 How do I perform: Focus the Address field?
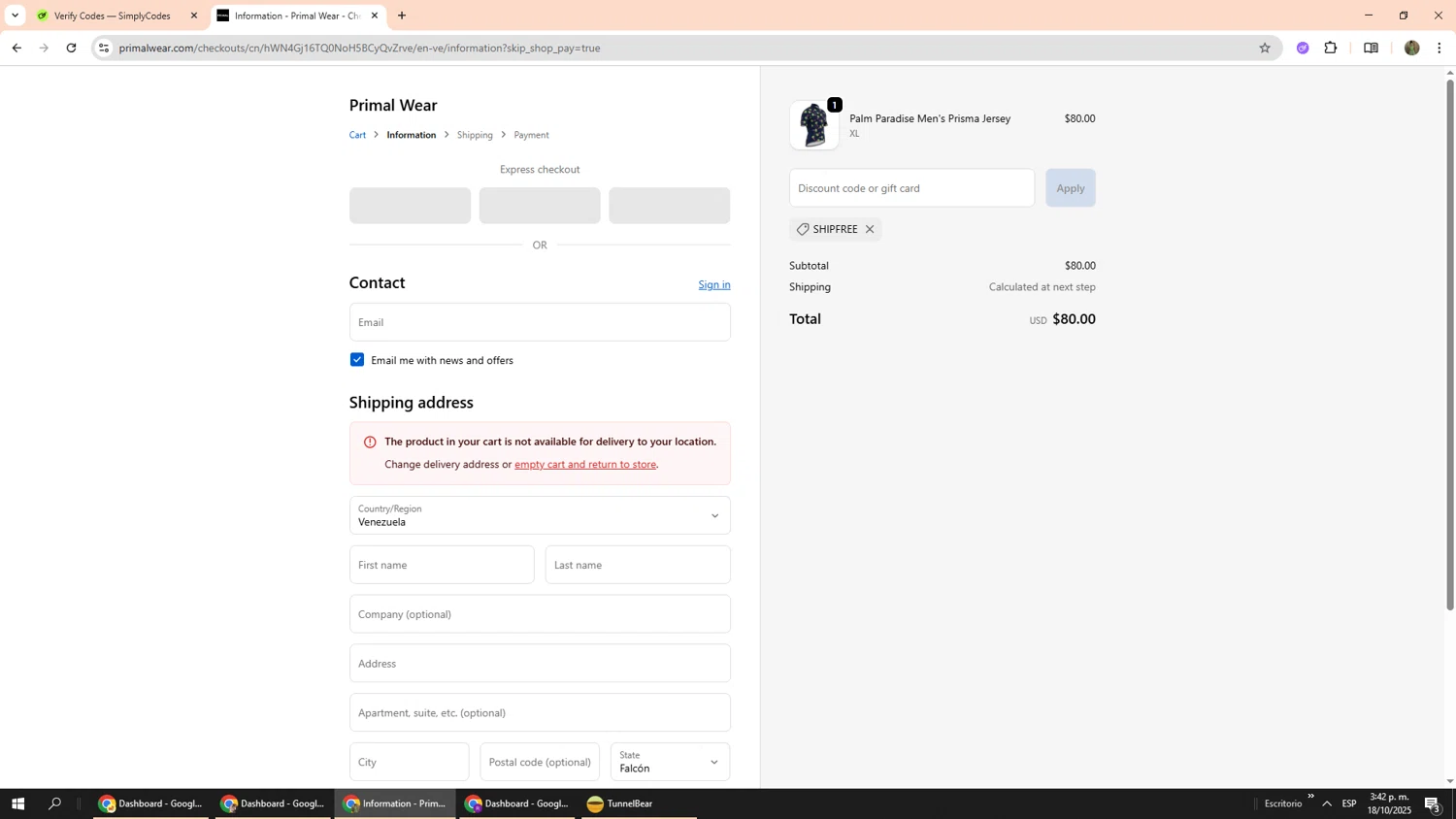coord(540,664)
